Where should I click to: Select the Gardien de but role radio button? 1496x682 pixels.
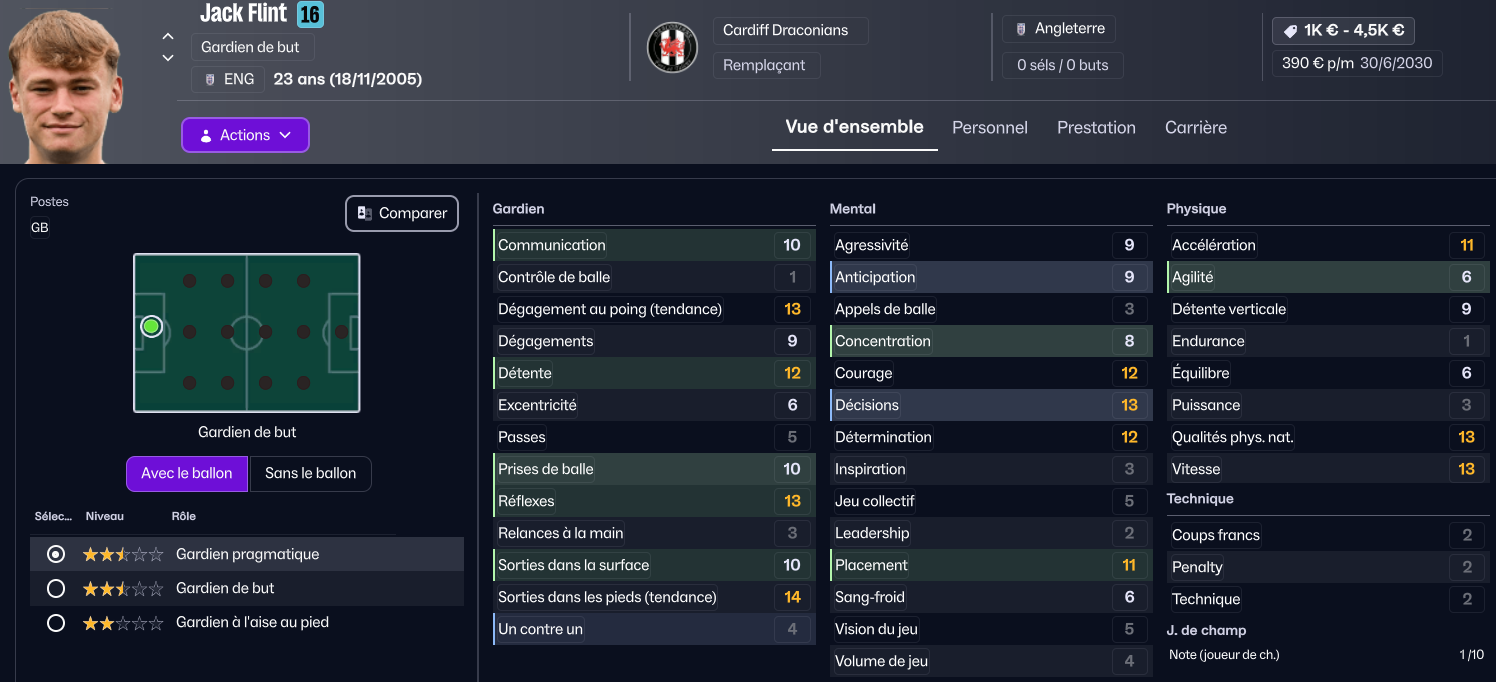point(56,588)
